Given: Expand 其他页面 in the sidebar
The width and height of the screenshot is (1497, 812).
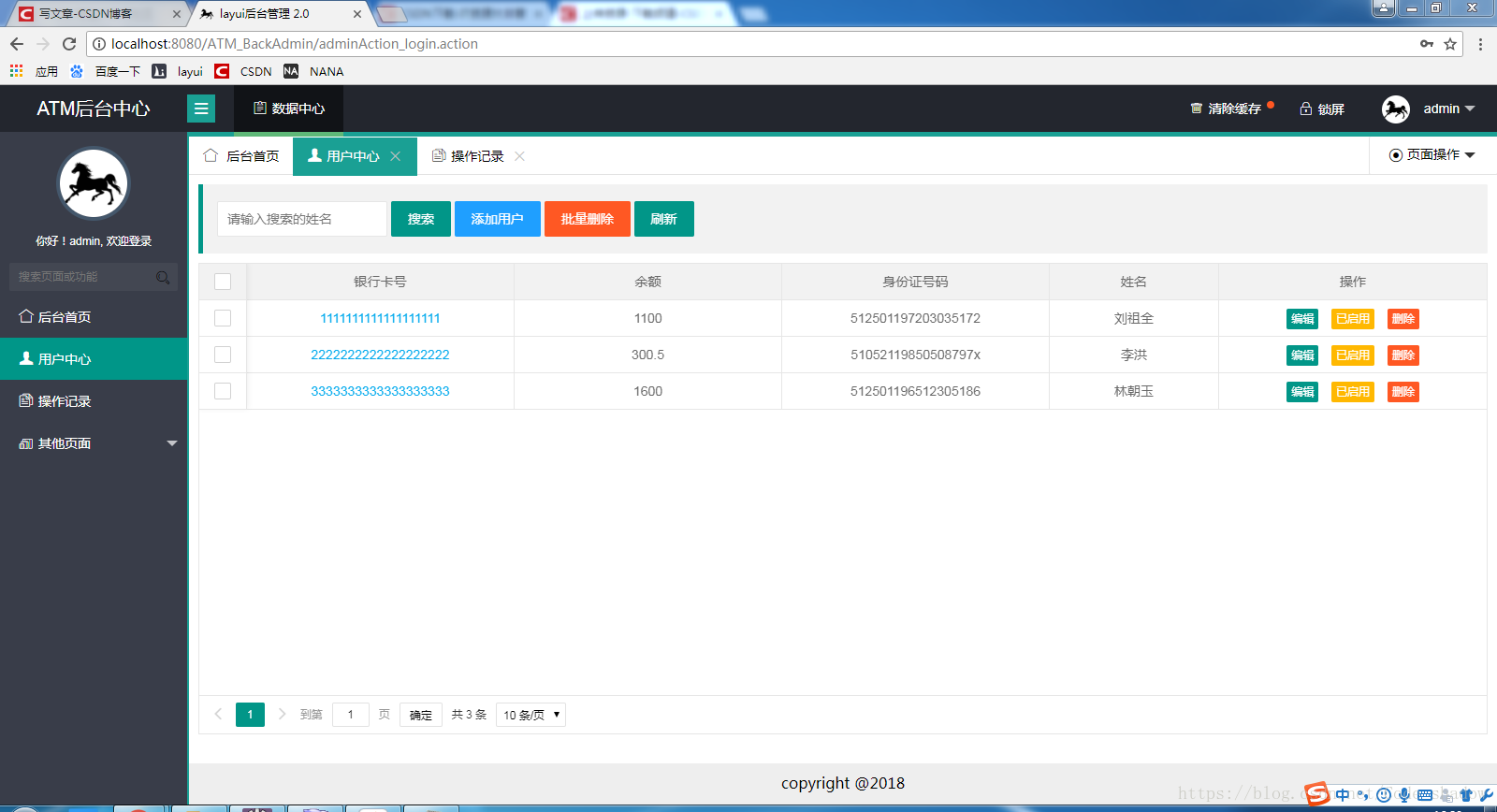Looking at the screenshot, I should (94, 443).
